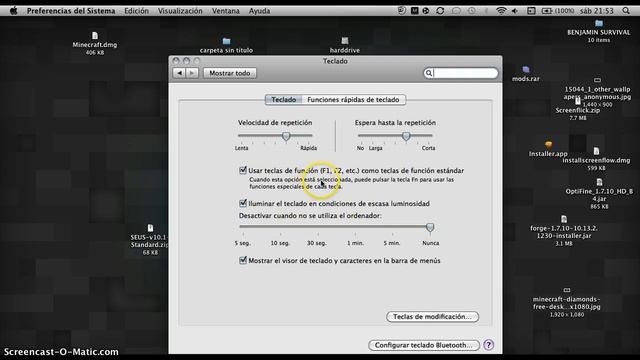
Task: Select the installscreenflow.dmg file
Action: [x=596, y=159]
